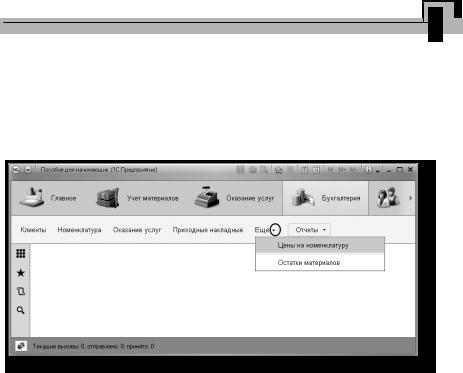This screenshot has width=463, height=373.
Task: Open the section with two people icon
Action: [388, 198]
